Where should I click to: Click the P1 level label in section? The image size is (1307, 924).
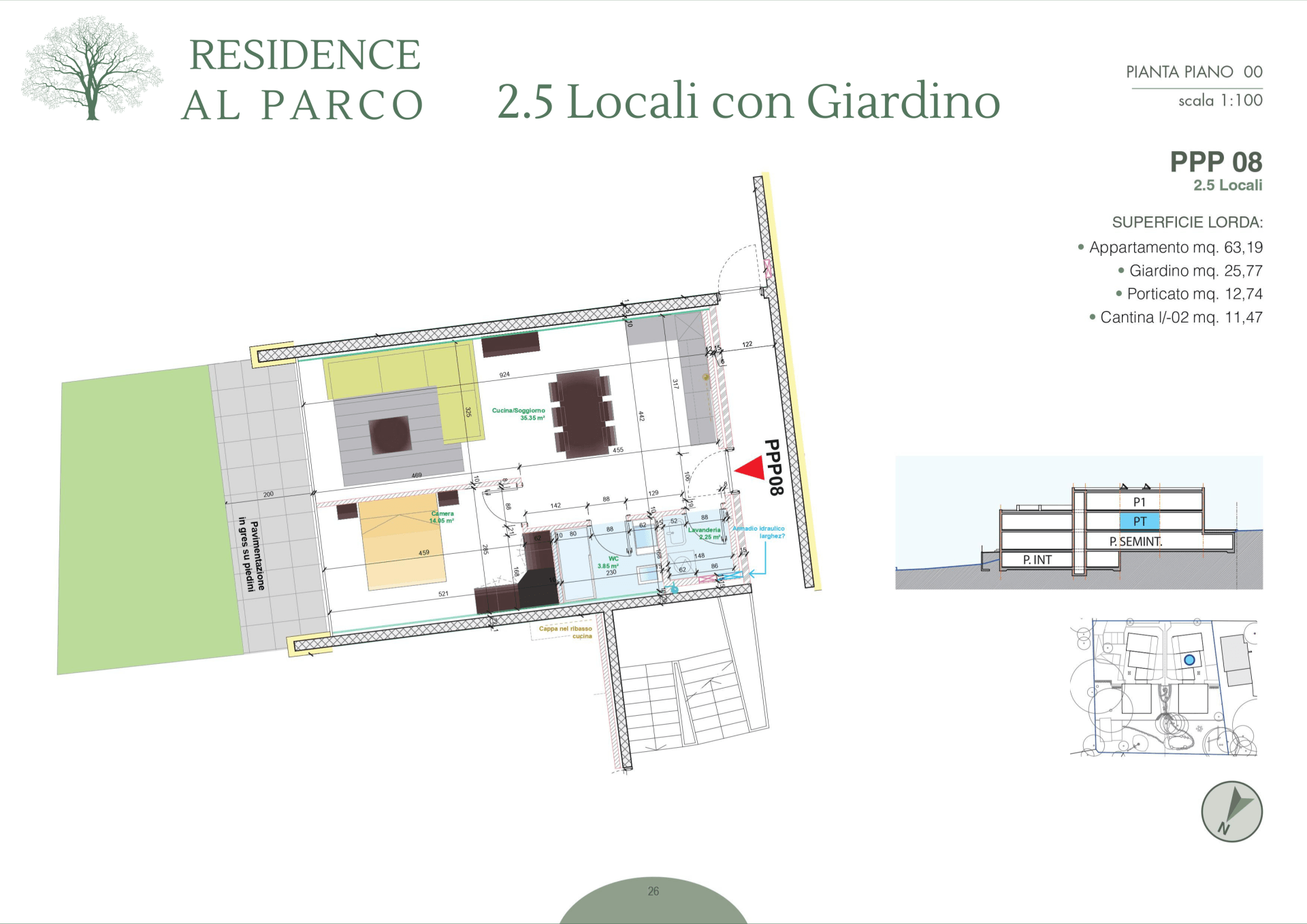click(x=1140, y=502)
